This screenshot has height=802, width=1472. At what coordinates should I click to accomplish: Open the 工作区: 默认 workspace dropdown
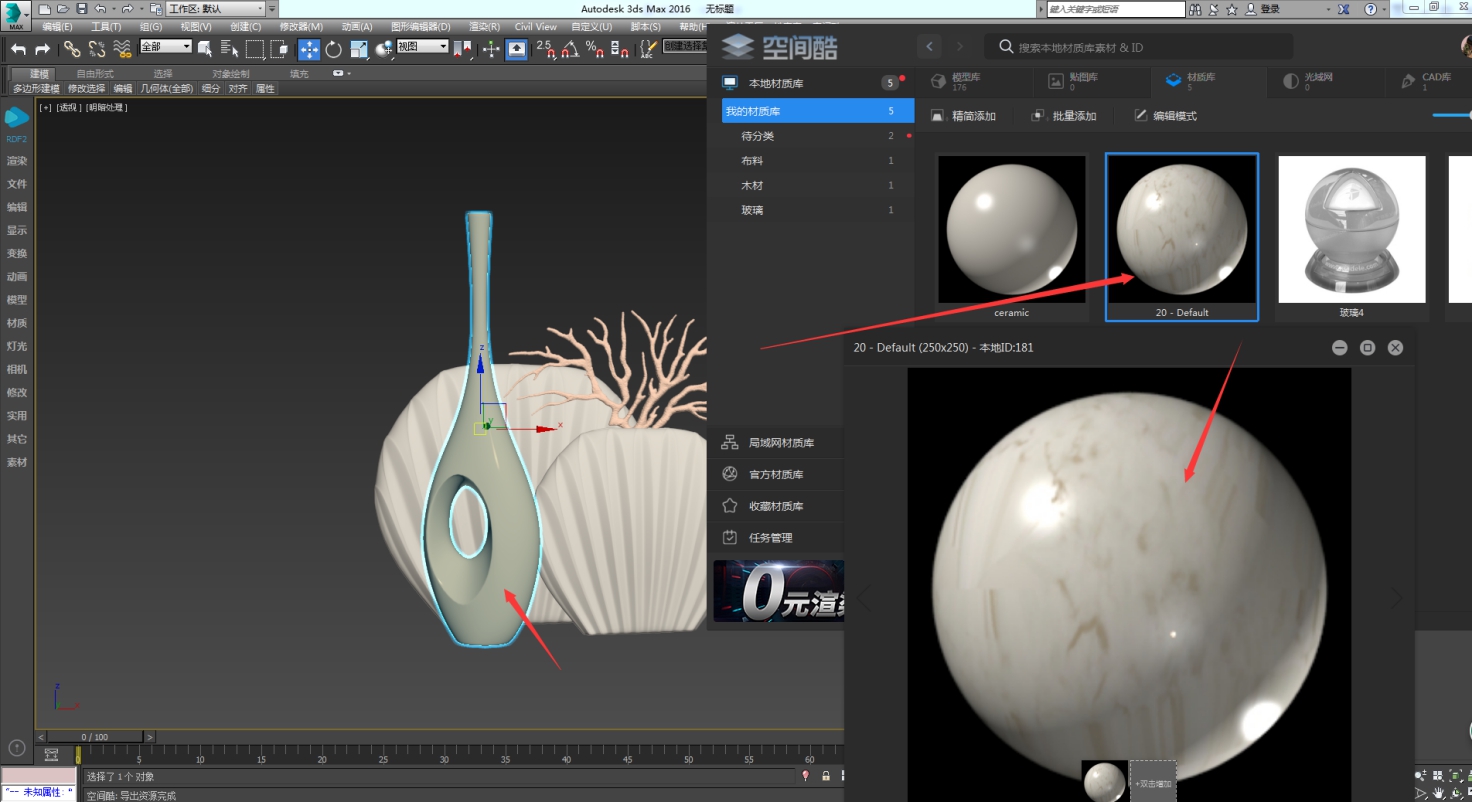tap(216, 9)
